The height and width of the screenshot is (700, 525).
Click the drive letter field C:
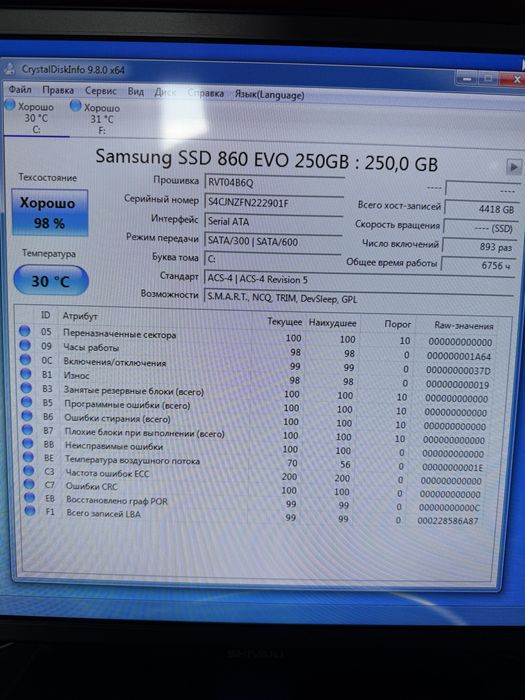(272, 259)
